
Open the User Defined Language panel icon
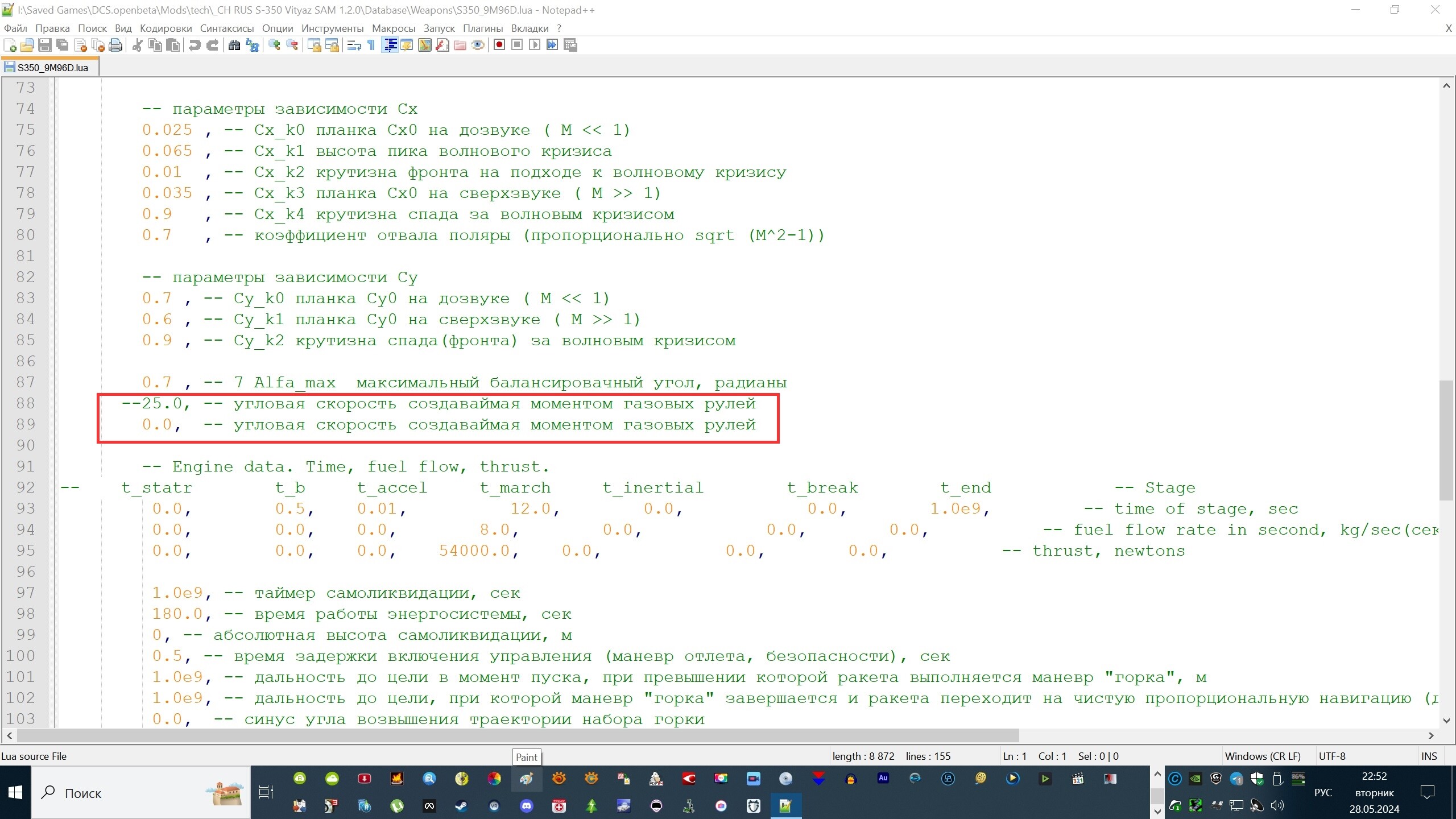pos(407,45)
